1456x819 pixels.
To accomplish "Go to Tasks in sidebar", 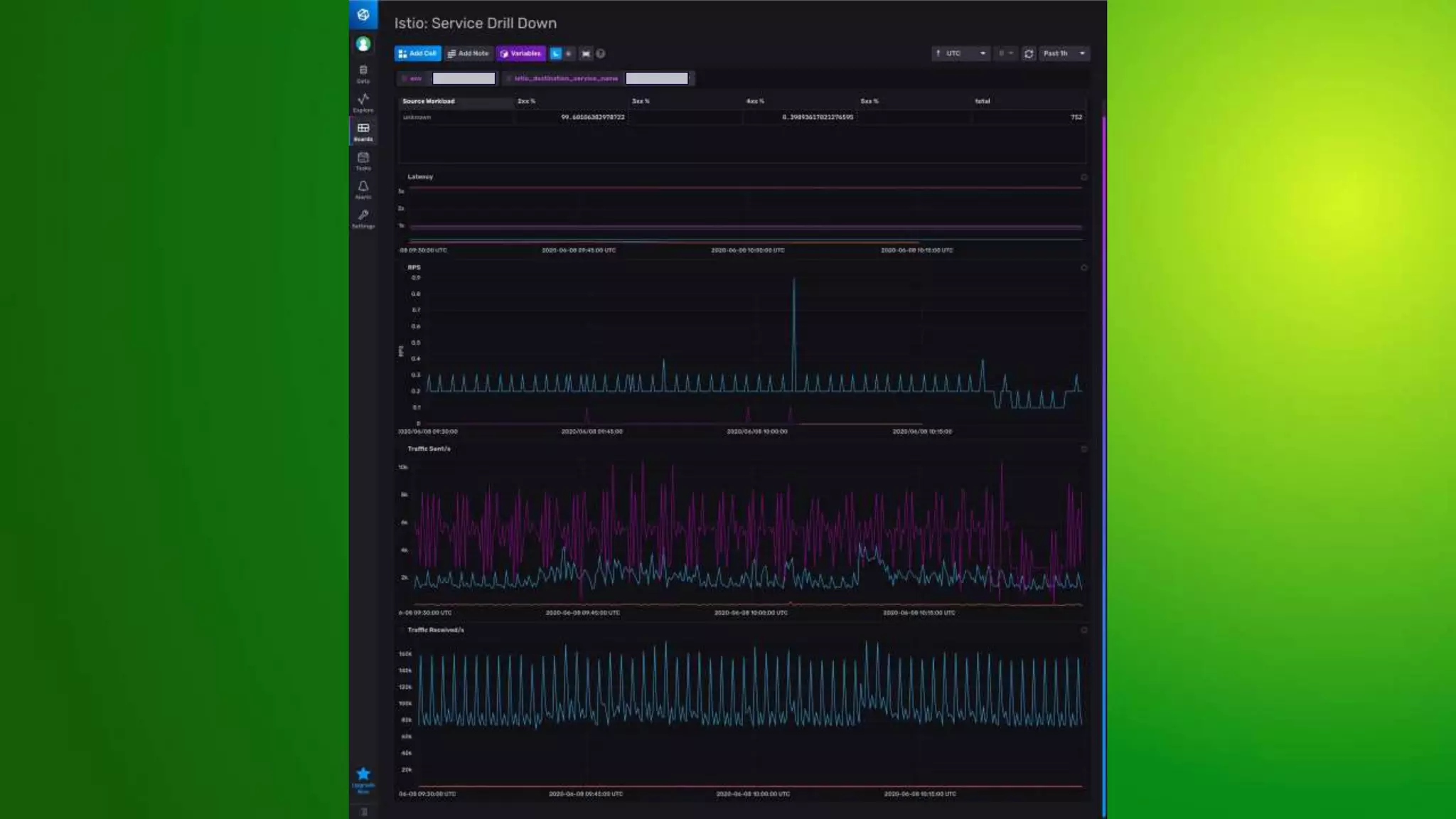I will 363,161.
